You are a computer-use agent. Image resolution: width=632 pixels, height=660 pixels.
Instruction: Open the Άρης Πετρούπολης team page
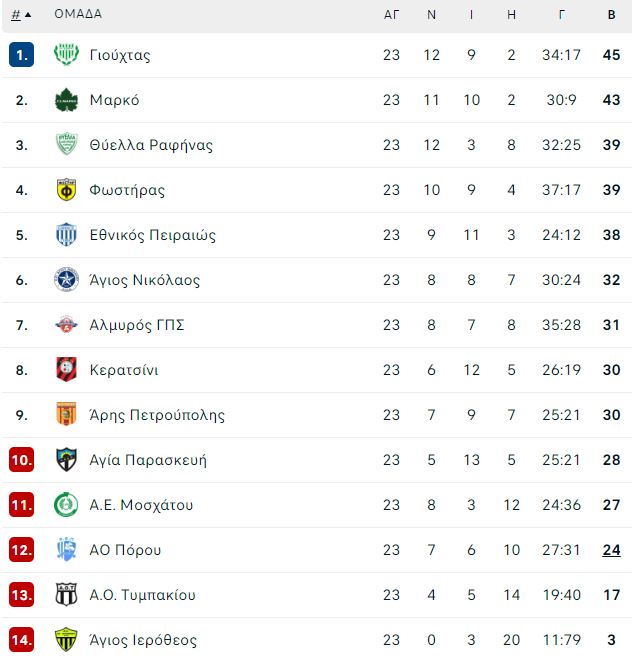(157, 415)
